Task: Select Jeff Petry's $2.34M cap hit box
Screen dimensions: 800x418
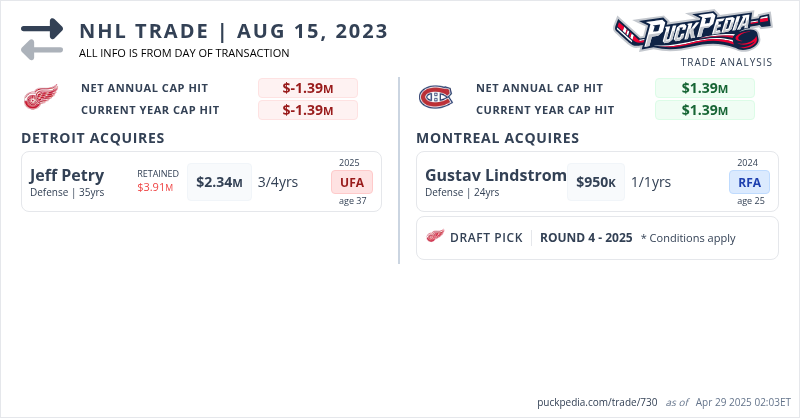Action: coord(219,182)
